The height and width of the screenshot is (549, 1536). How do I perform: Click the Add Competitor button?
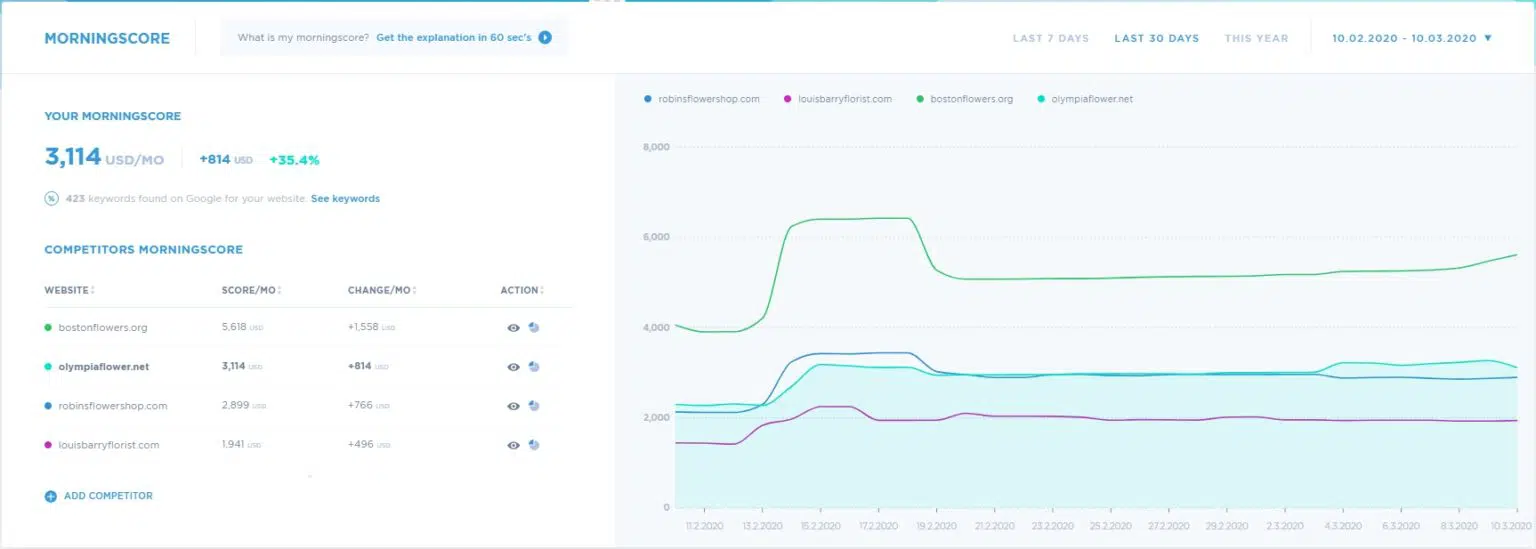click(x=98, y=496)
